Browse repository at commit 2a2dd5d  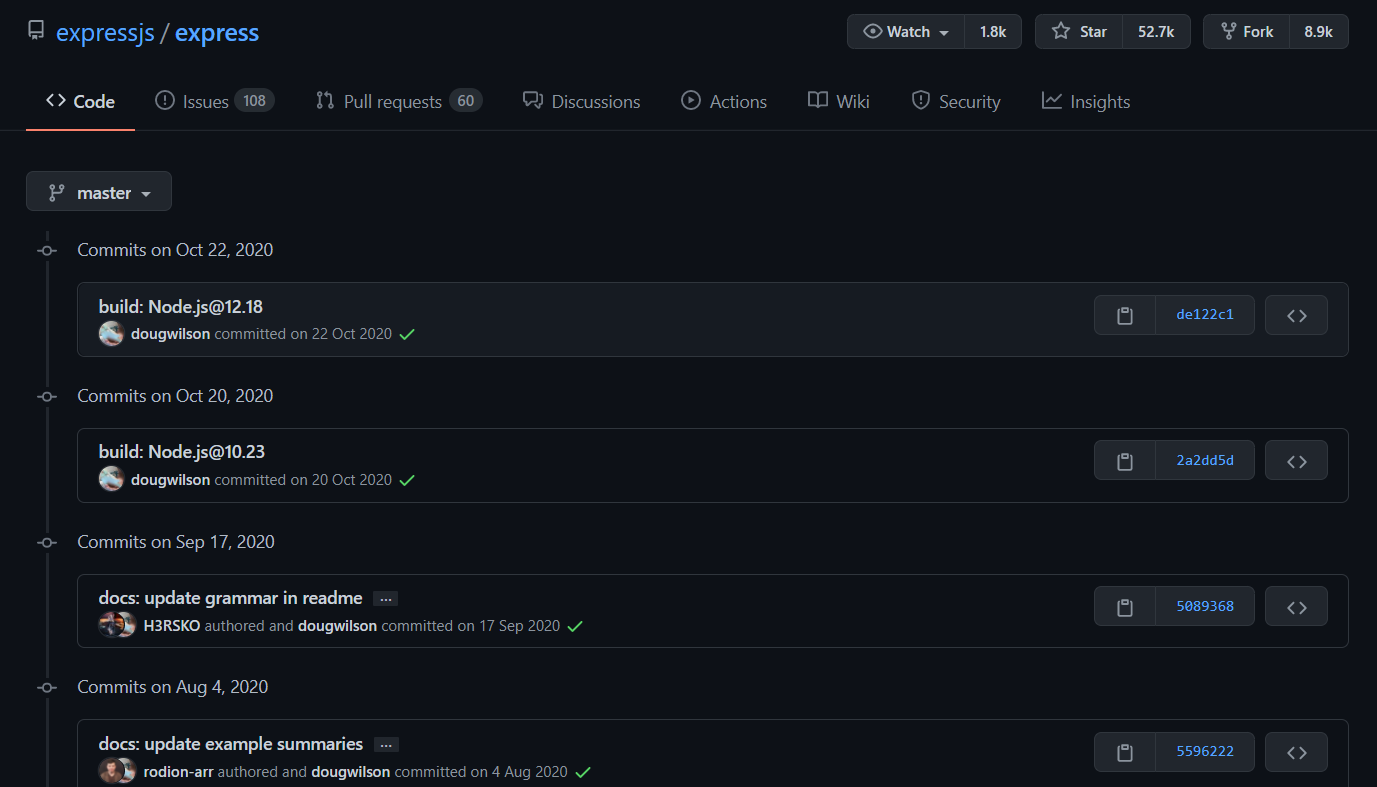pos(1296,461)
